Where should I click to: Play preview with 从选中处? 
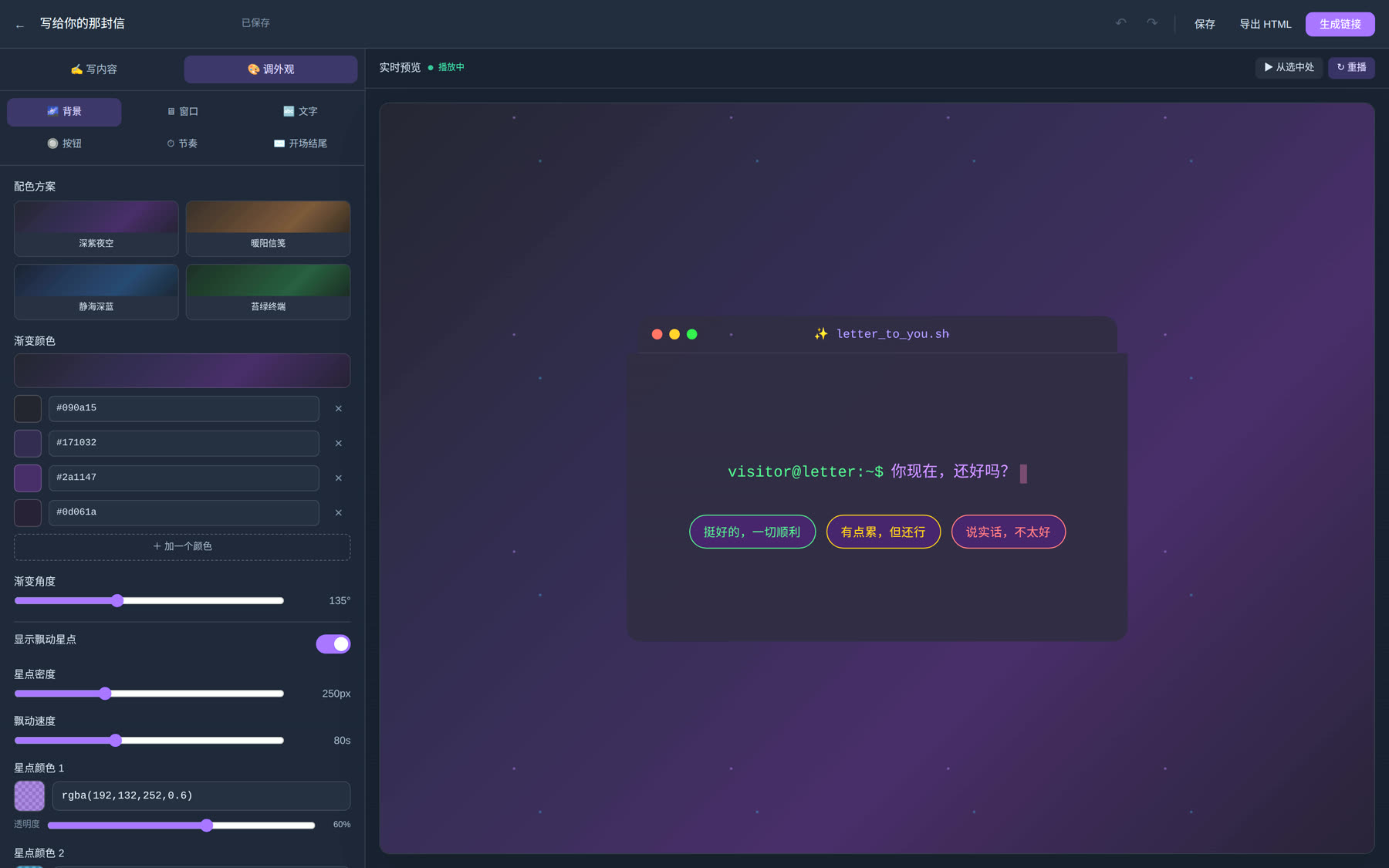pos(1289,68)
